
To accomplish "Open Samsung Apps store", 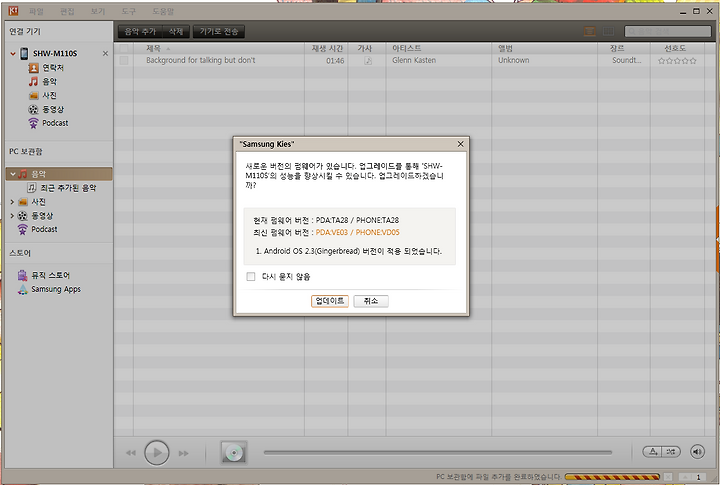I will [x=56, y=289].
